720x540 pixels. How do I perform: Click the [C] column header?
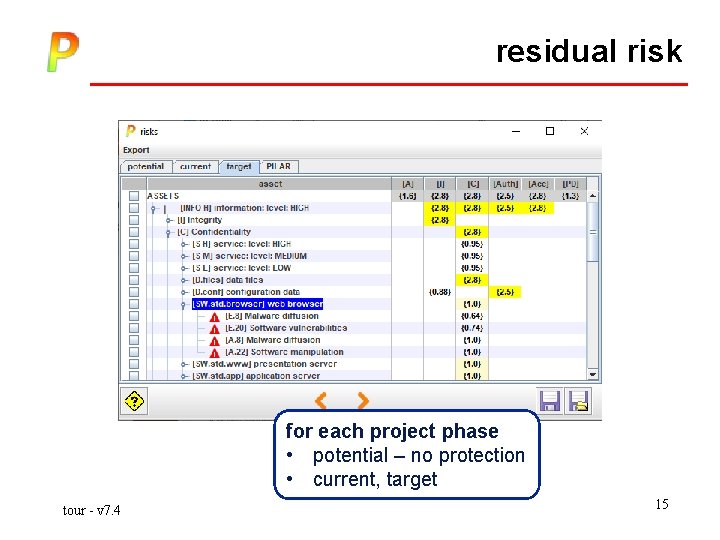click(x=472, y=184)
